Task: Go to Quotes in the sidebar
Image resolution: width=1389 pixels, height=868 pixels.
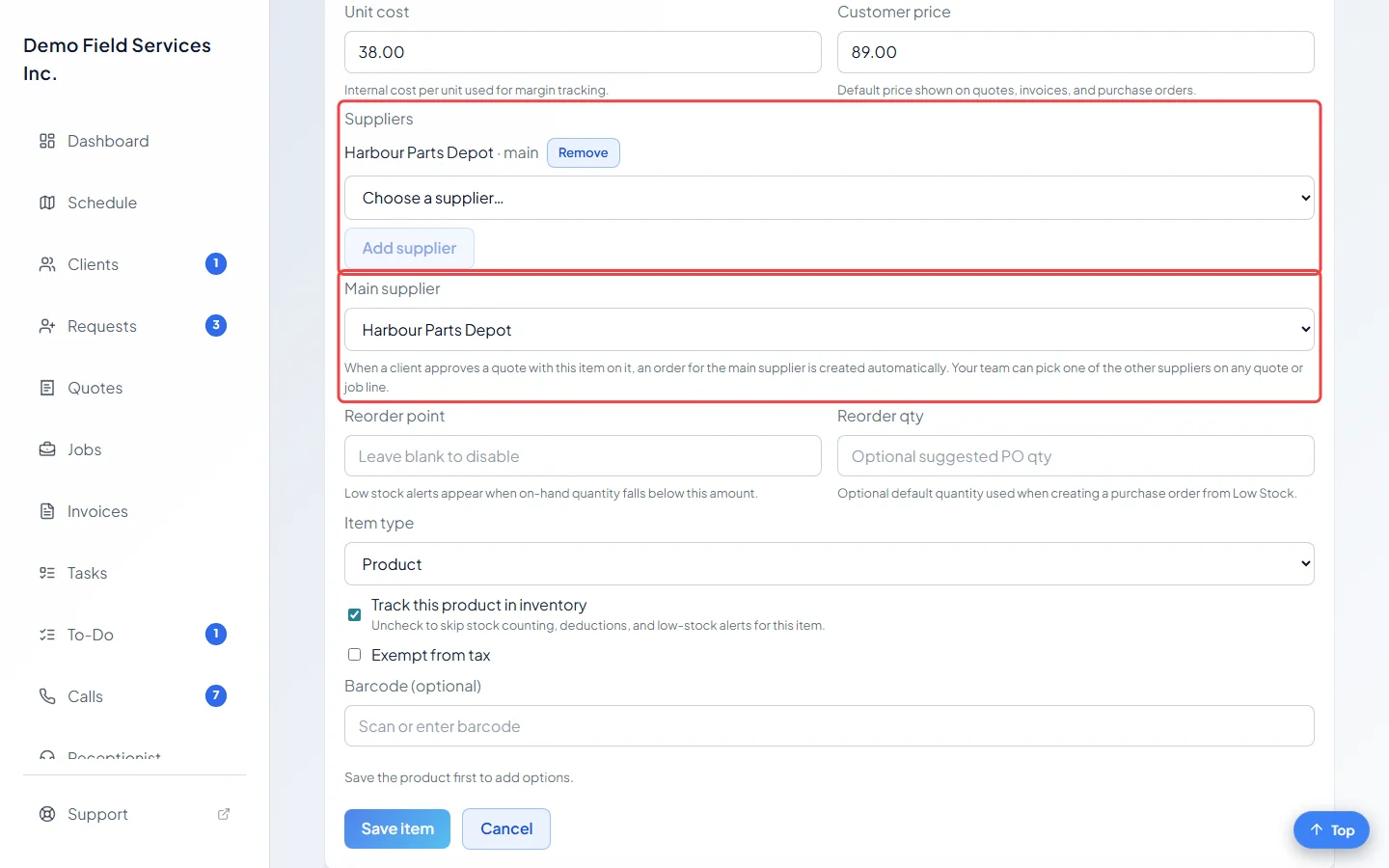Action: (x=95, y=388)
